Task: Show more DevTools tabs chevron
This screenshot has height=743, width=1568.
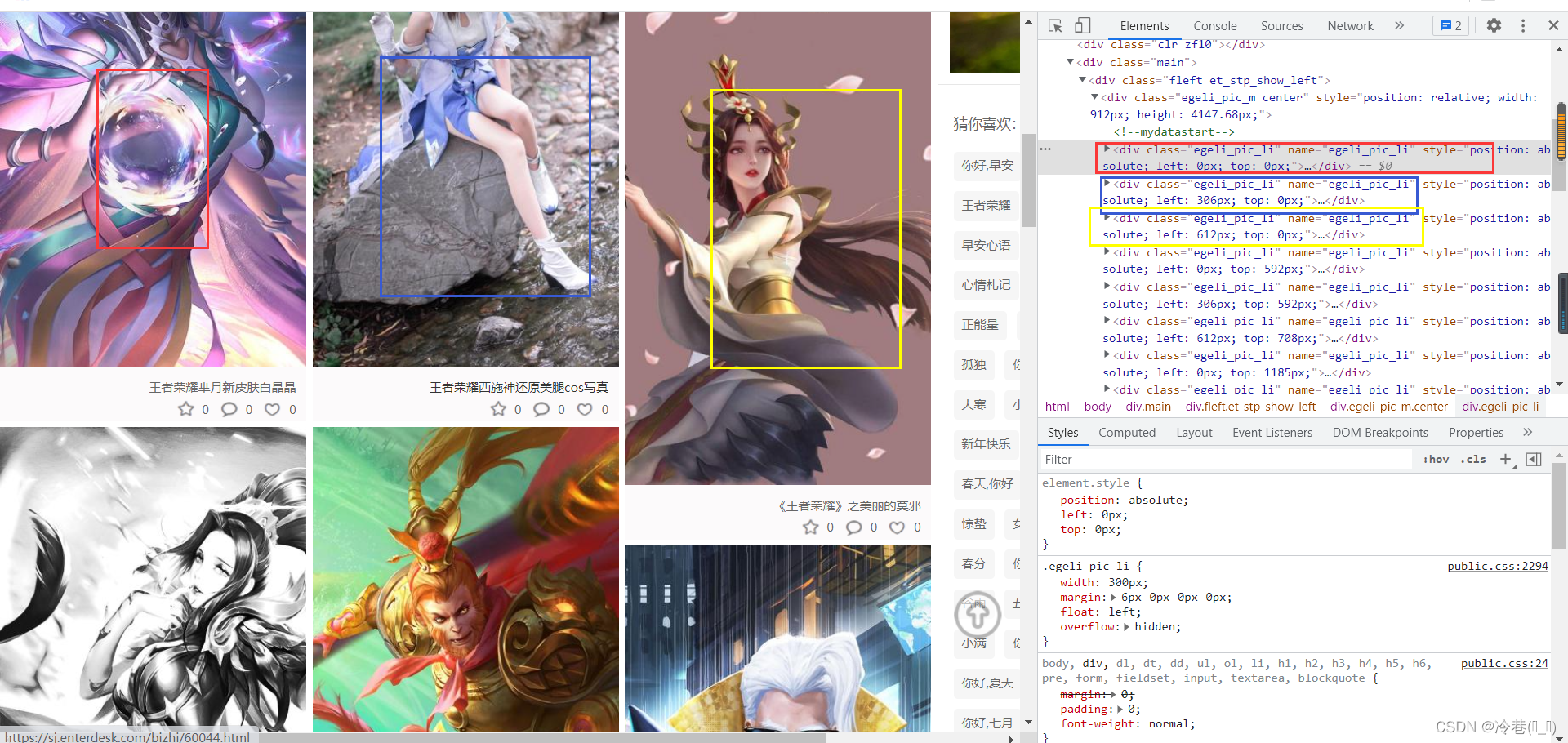Action: click(1399, 25)
